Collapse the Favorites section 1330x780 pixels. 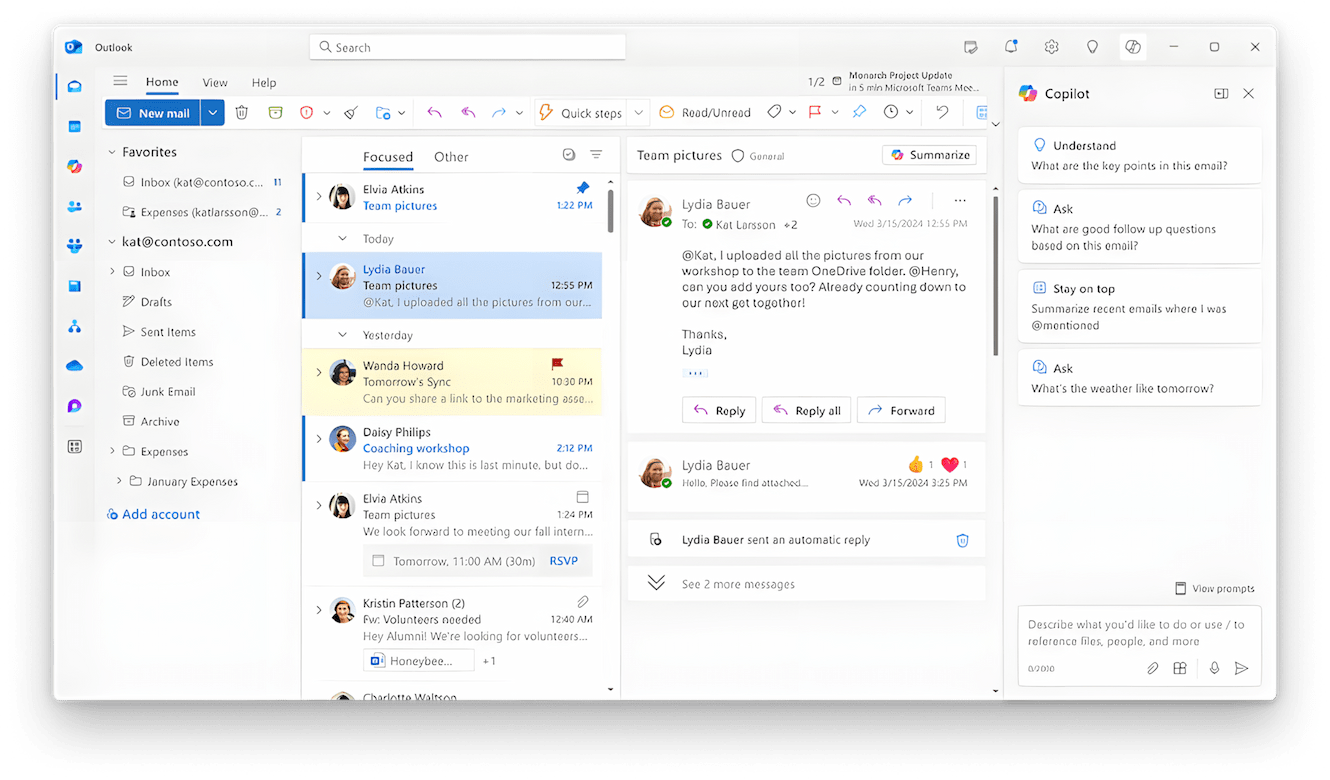112,152
